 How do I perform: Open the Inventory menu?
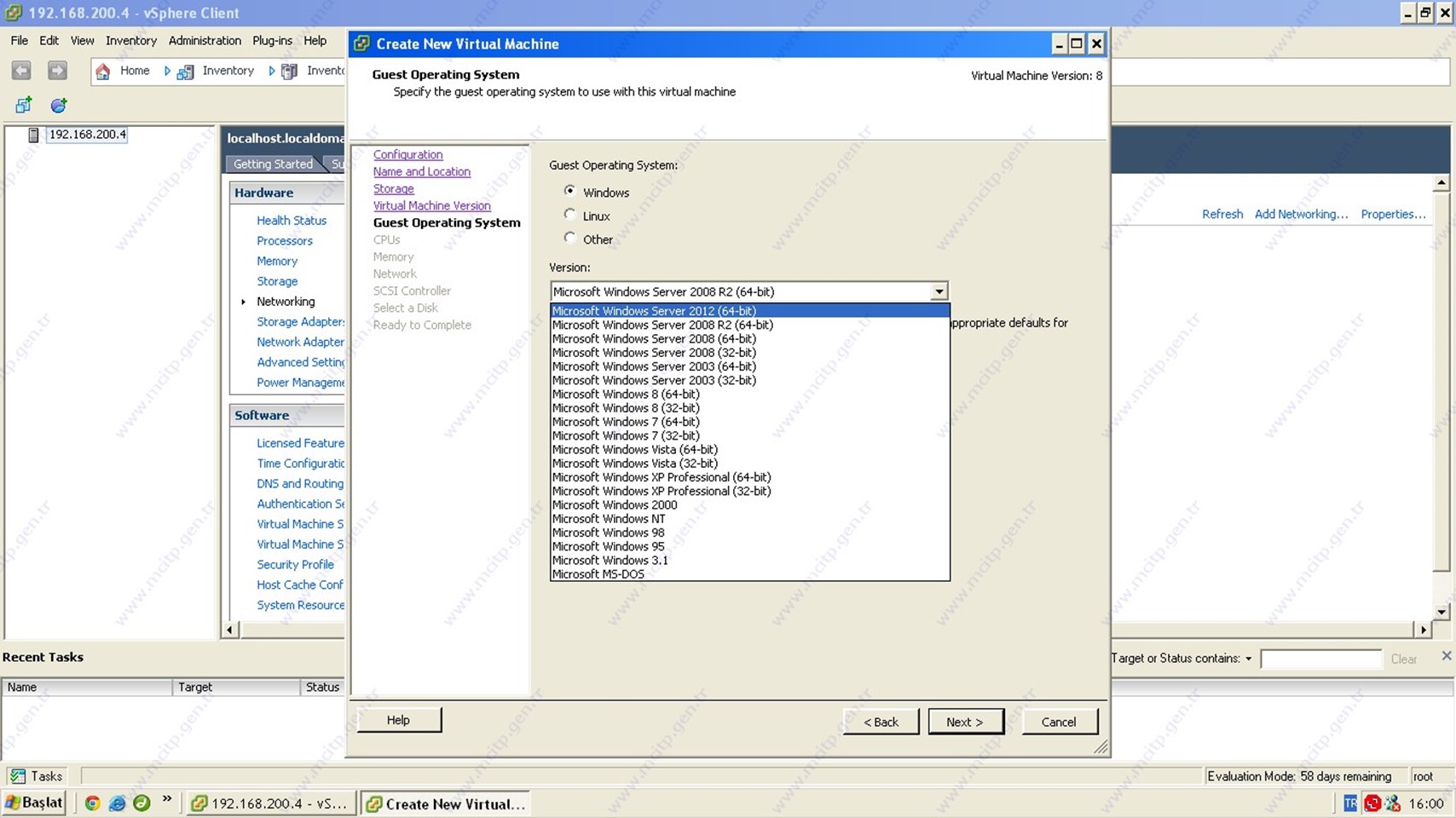(131, 40)
